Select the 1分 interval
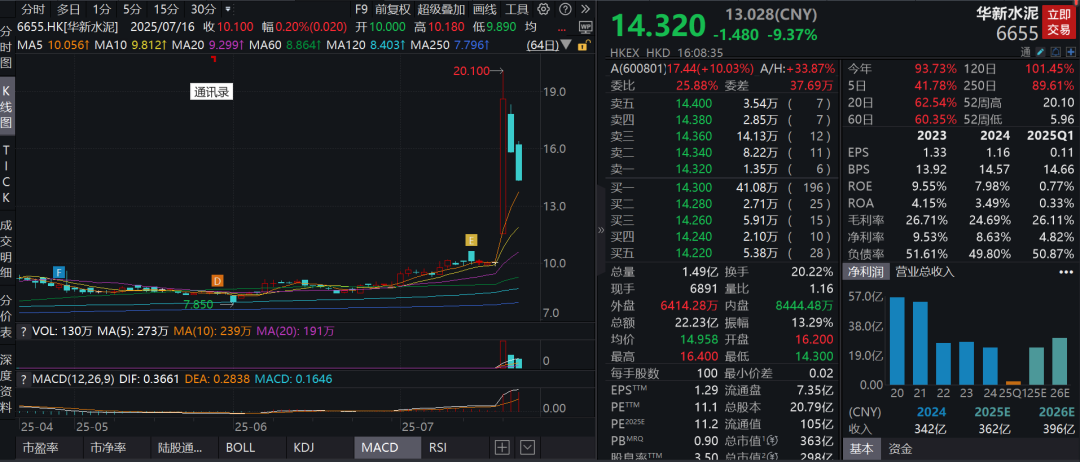1080x462 pixels. (102, 10)
